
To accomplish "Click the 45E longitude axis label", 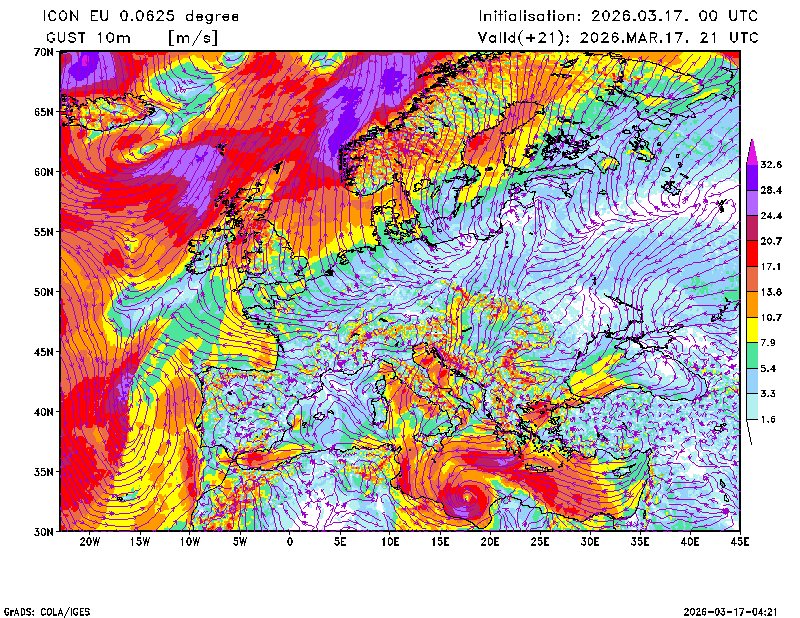I will click(x=740, y=542).
